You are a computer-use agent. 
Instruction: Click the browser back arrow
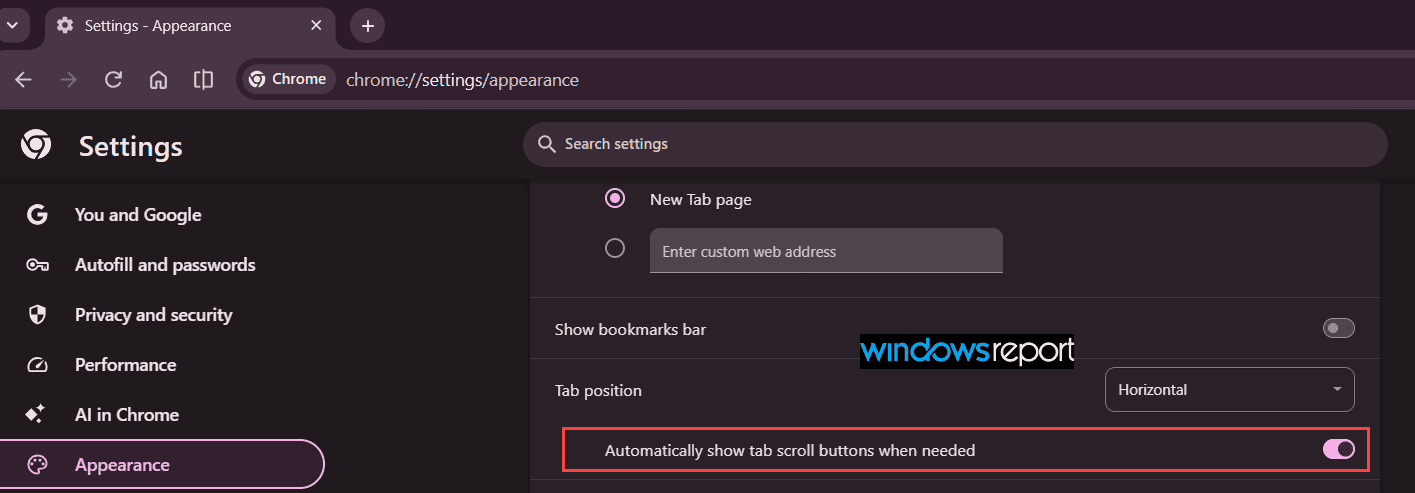[x=23, y=80]
